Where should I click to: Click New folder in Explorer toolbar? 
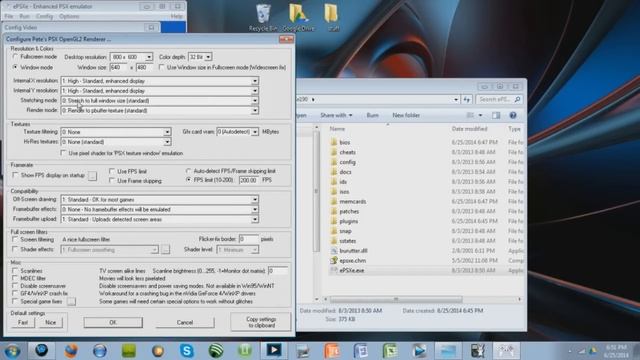[406, 116]
